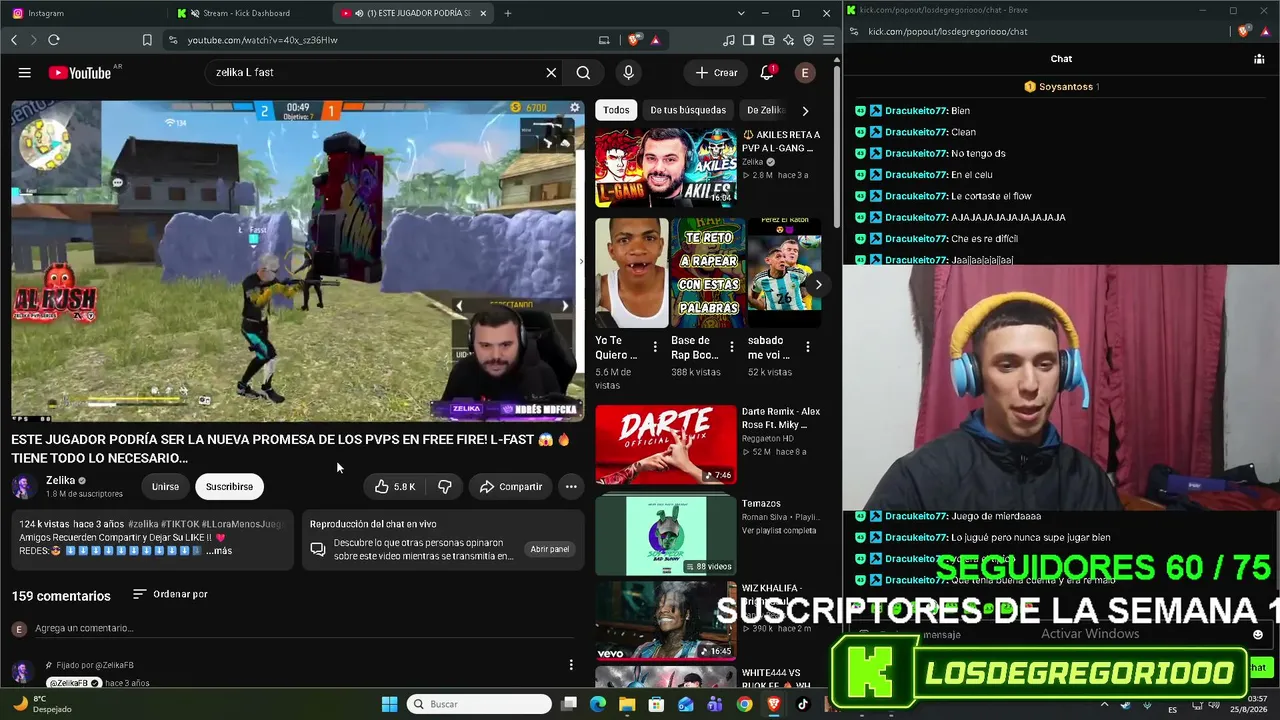
Task: Click the Suscribirse button
Action: (229, 486)
